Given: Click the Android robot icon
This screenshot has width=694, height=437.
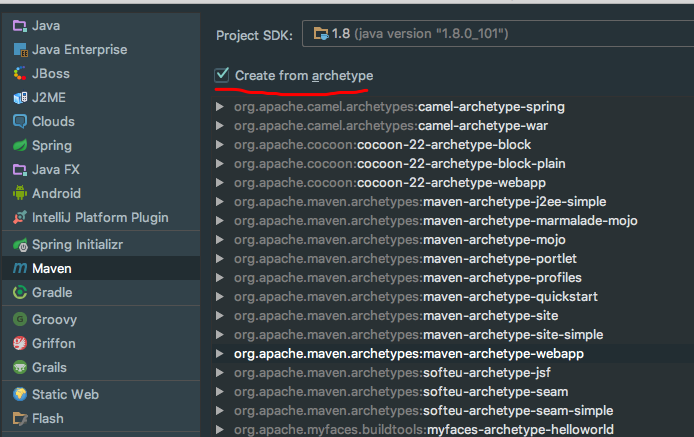Looking at the screenshot, I should [x=20, y=193].
